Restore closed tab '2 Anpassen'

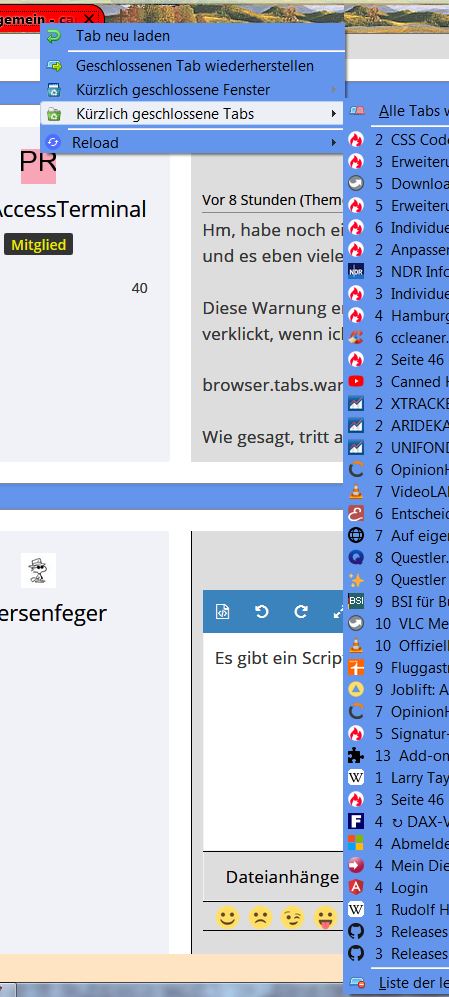click(399, 249)
